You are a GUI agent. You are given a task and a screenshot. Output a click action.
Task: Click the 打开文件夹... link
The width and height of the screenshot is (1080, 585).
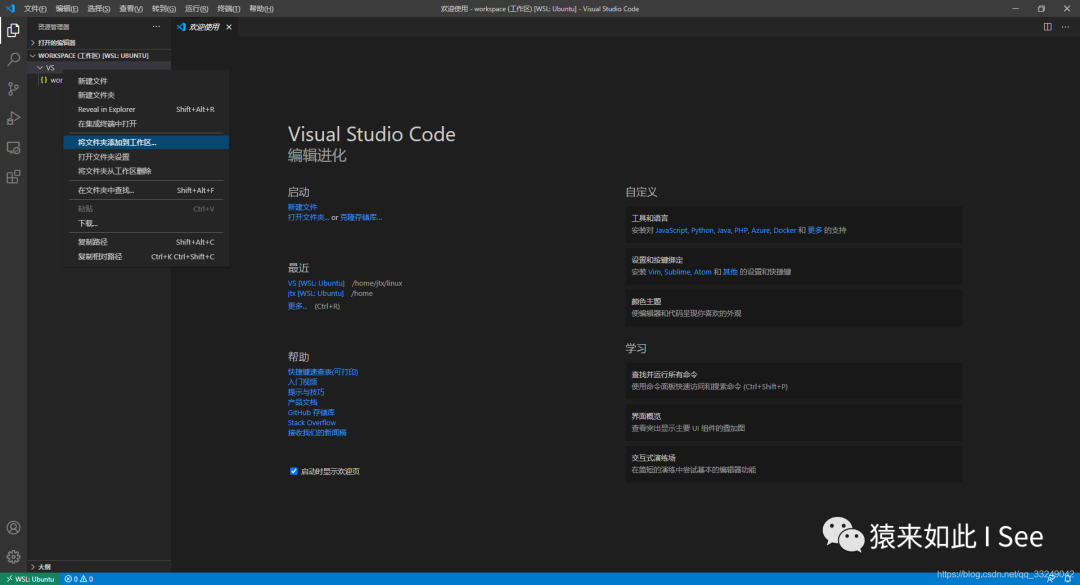click(x=308, y=217)
